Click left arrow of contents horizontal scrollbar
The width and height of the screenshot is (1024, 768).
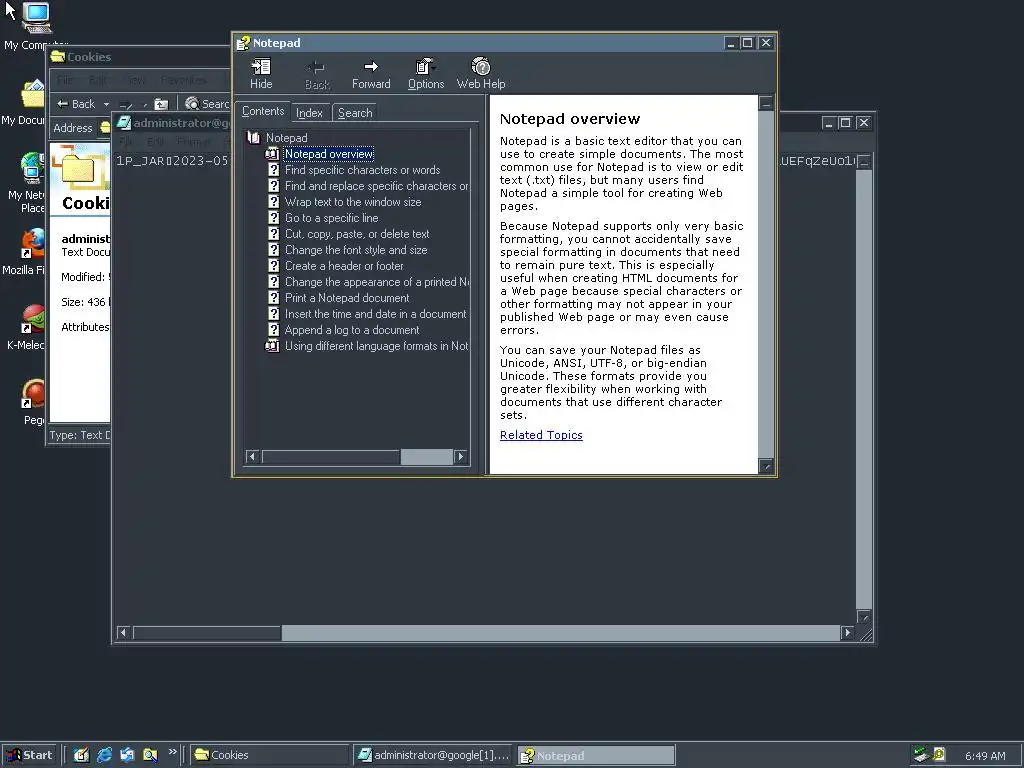(x=252, y=456)
